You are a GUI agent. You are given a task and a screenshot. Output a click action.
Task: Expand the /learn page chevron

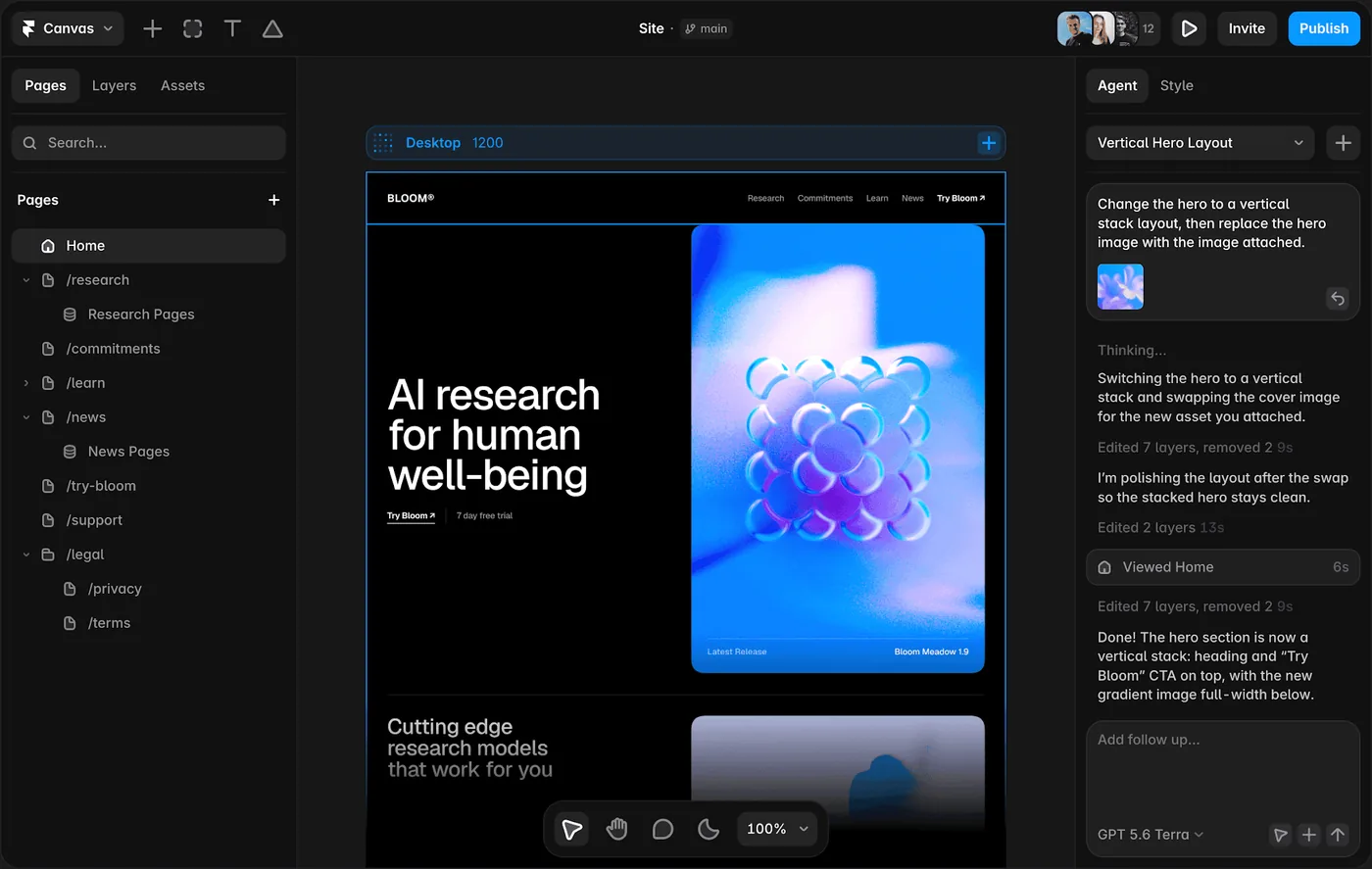26,383
